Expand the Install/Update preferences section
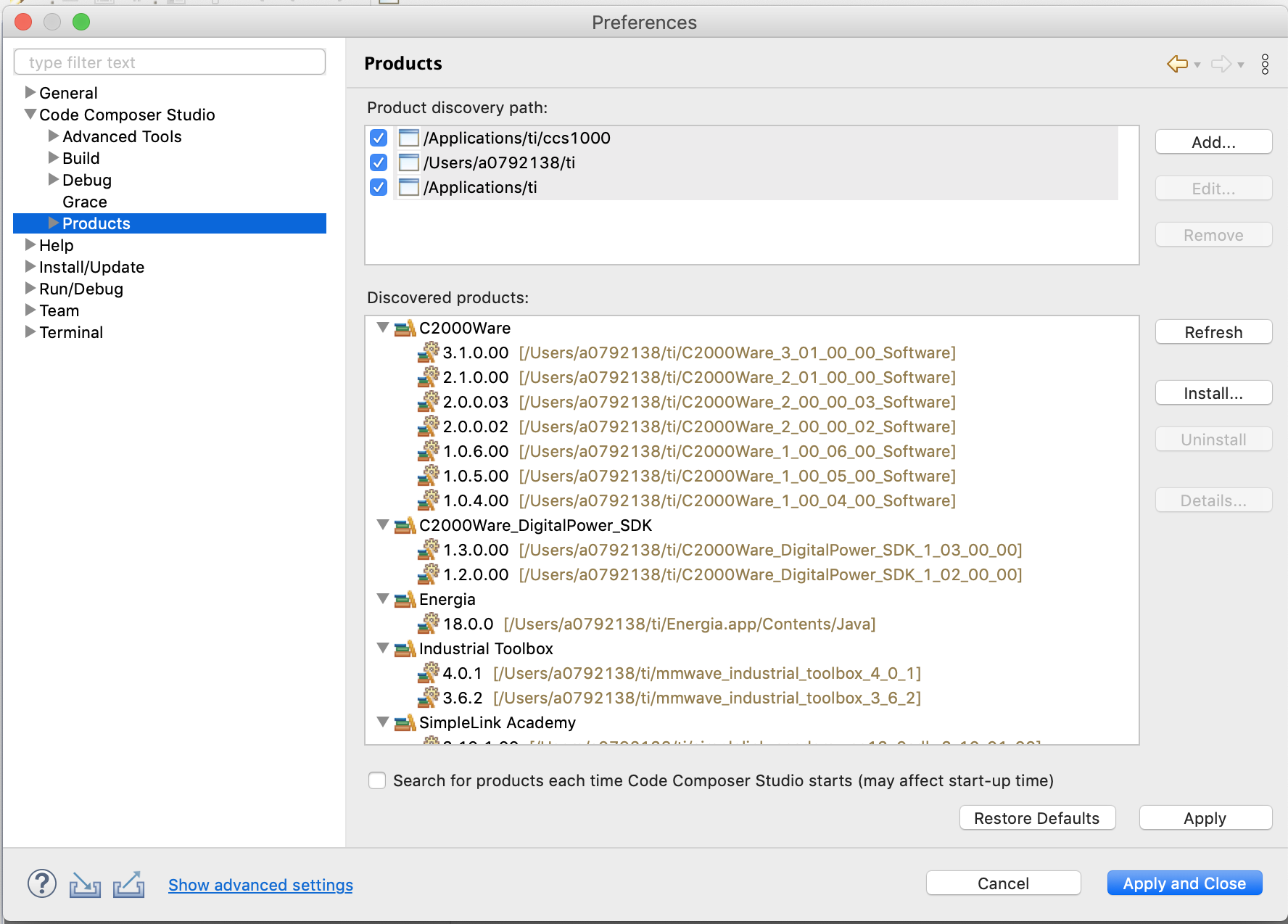 click(x=30, y=267)
